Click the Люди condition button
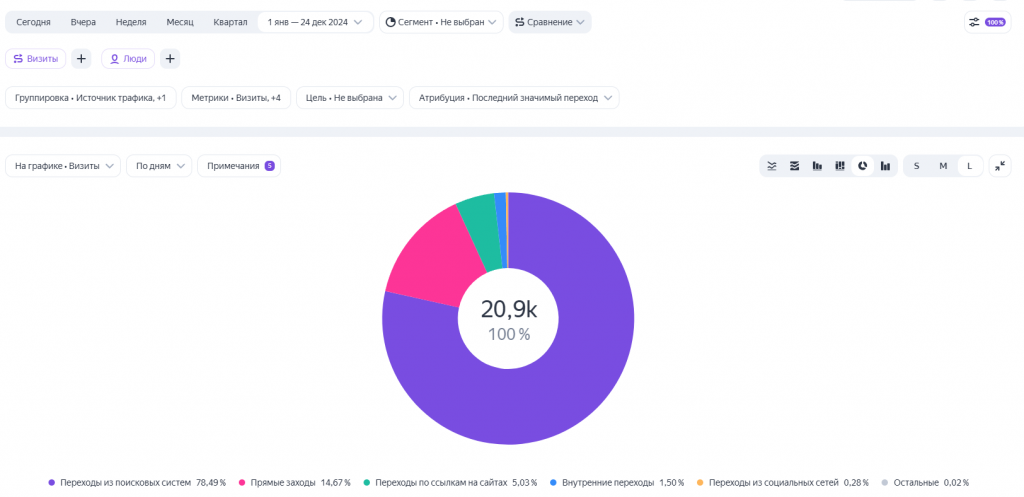 point(128,59)
